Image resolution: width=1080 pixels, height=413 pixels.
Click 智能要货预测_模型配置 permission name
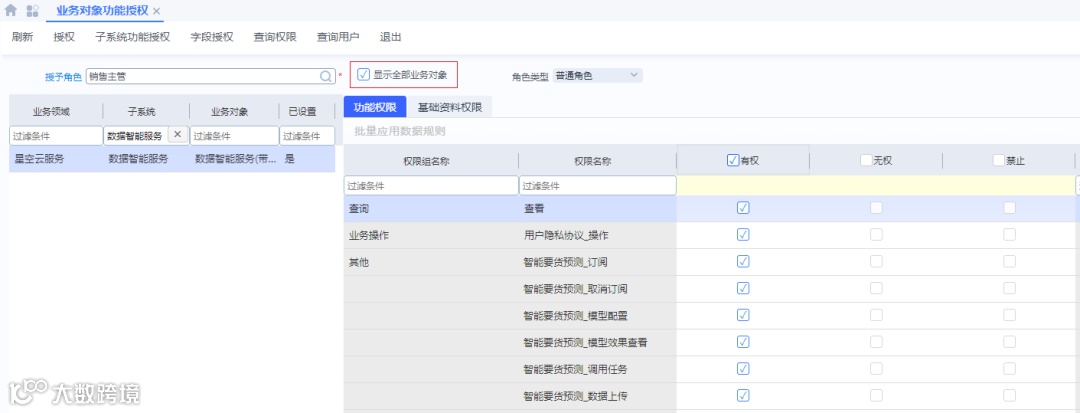pyautogui.click(x=575, y=316)
